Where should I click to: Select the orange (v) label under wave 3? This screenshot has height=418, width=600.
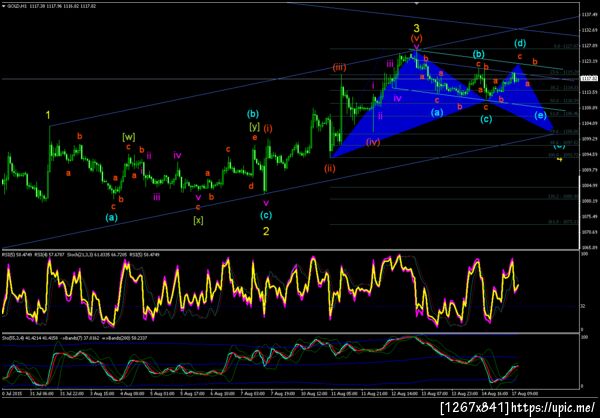416,38
